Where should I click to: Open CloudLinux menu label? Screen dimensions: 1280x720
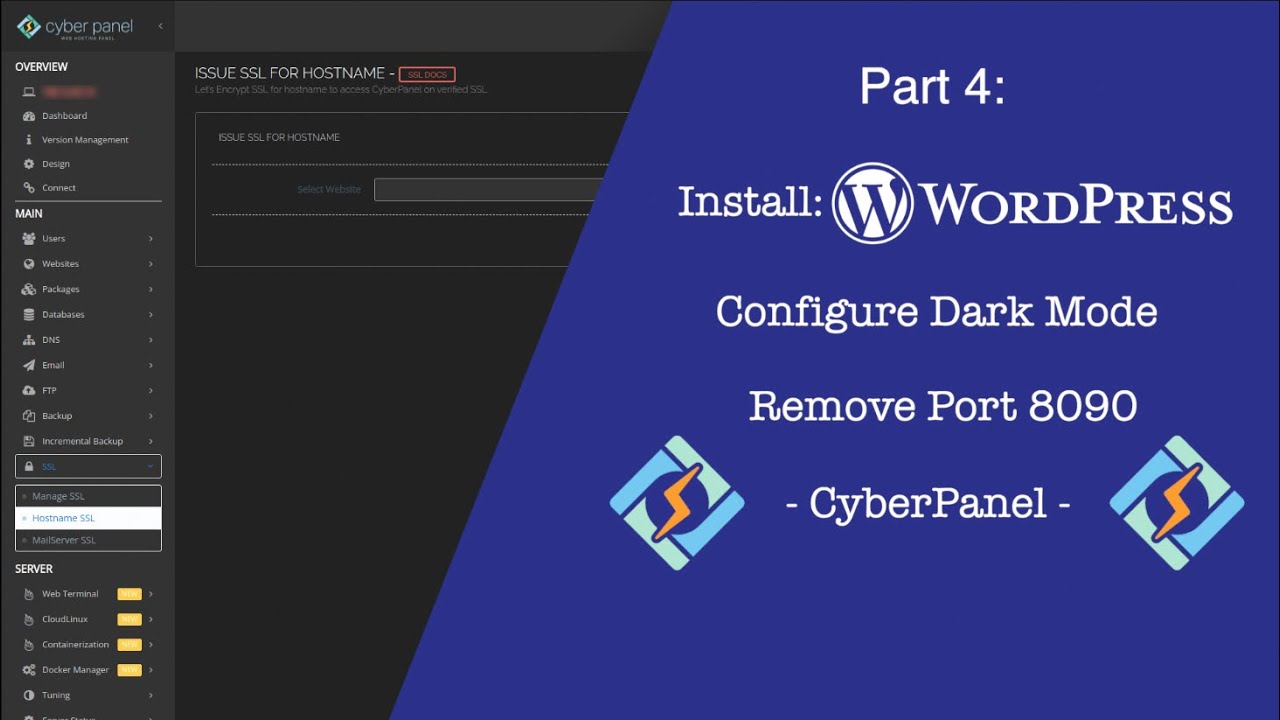click(65, 619)
